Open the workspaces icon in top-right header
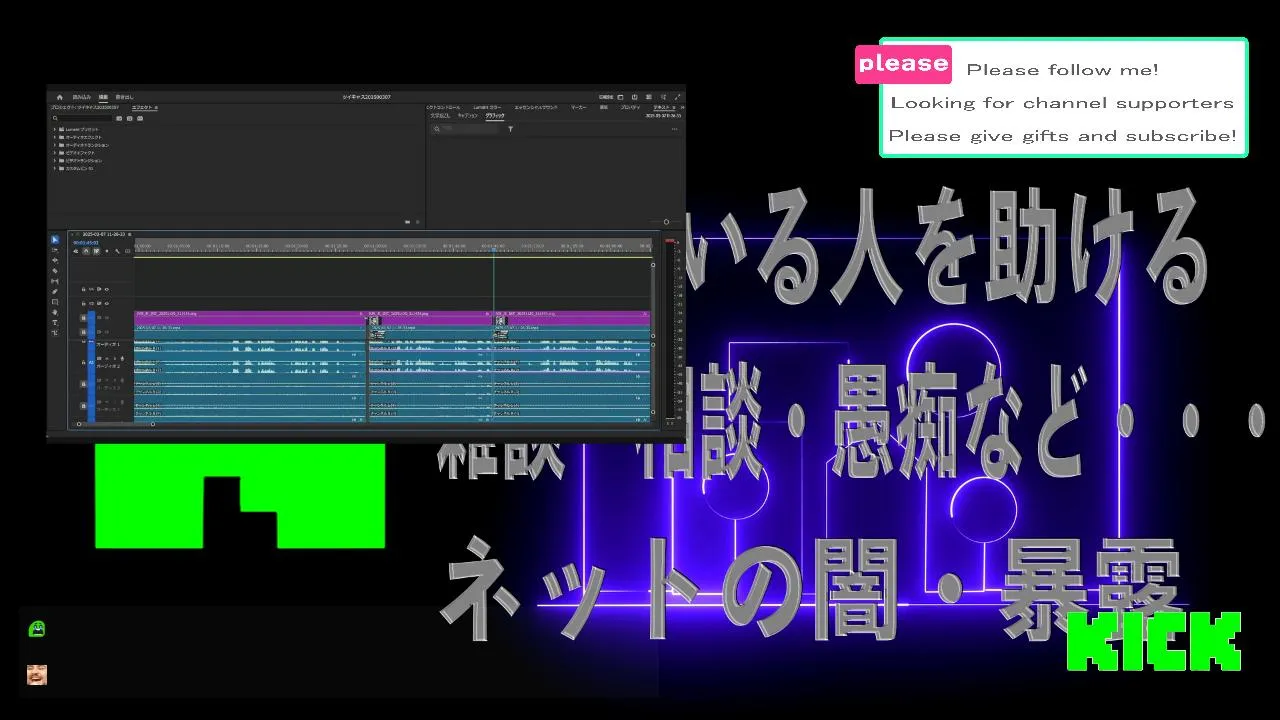 (x=620, y=97)
